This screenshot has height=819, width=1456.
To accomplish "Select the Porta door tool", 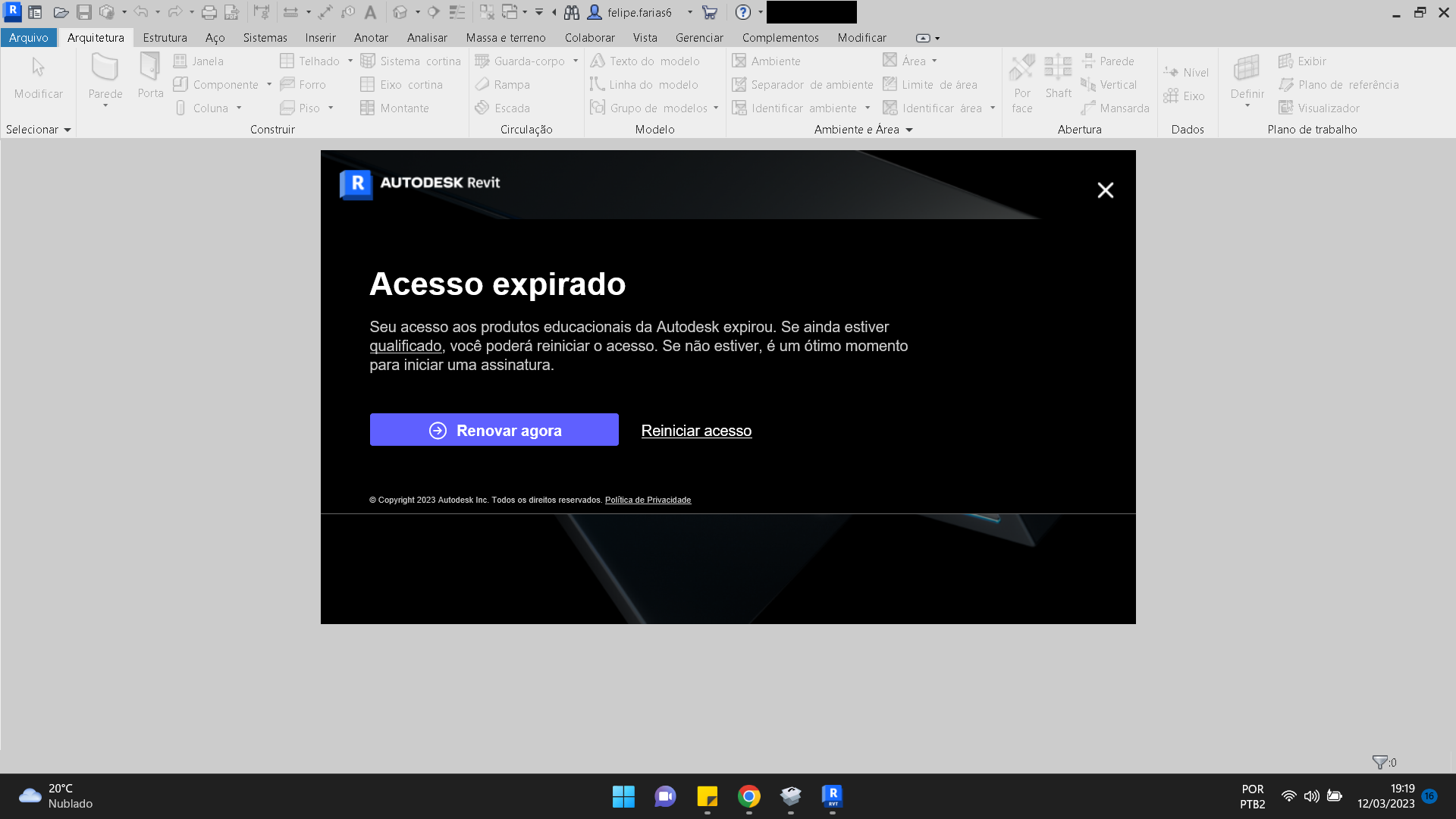I will click(x=150, y=74).
